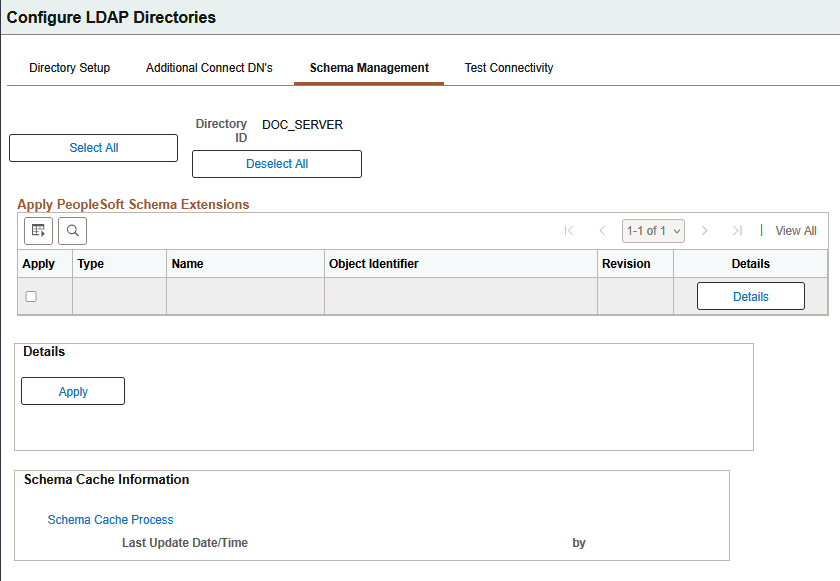Click the View All link above the grid

(x=795, y=230)
